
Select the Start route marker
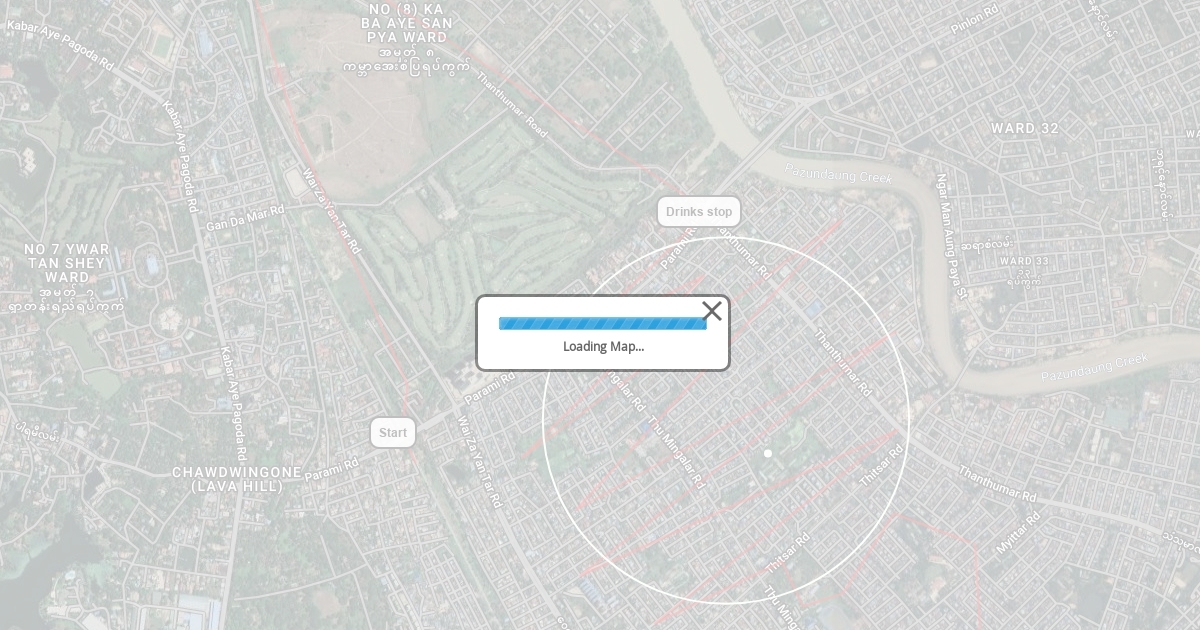tap(393, 433)
